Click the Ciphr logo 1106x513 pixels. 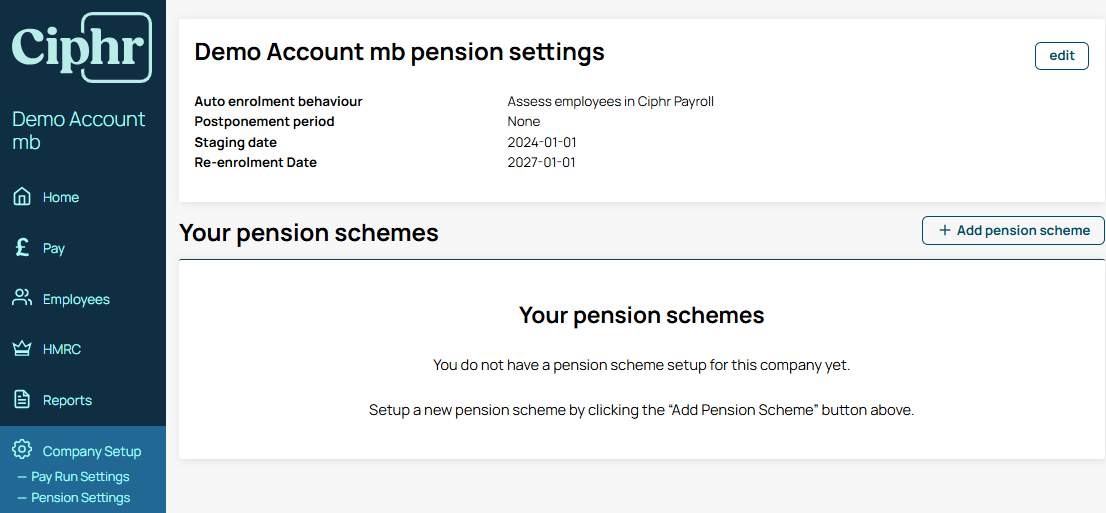pos(82,47)
